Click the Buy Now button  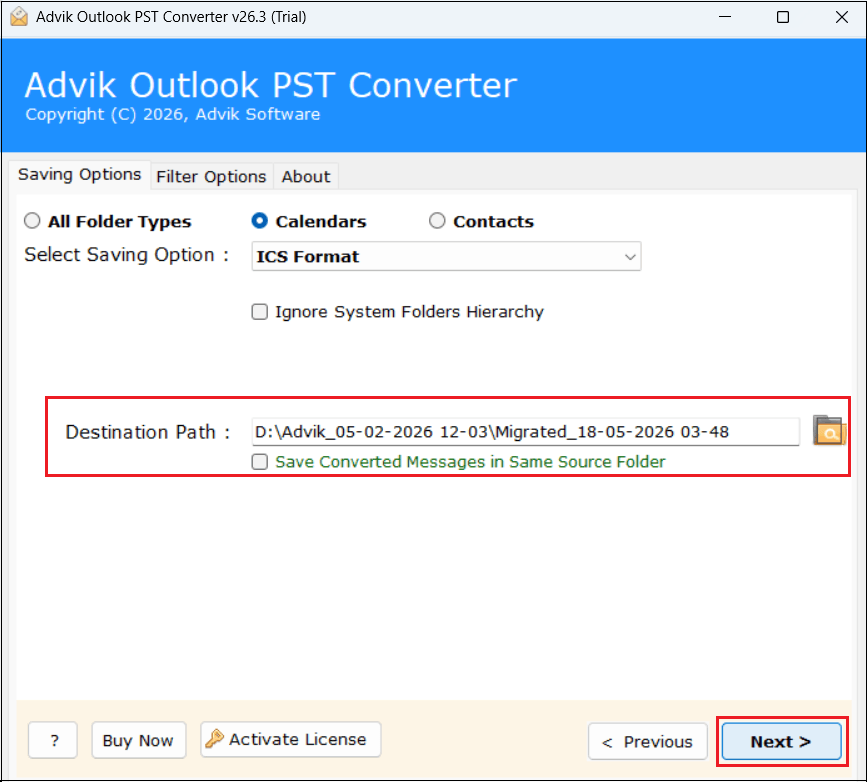click(138, 740)
